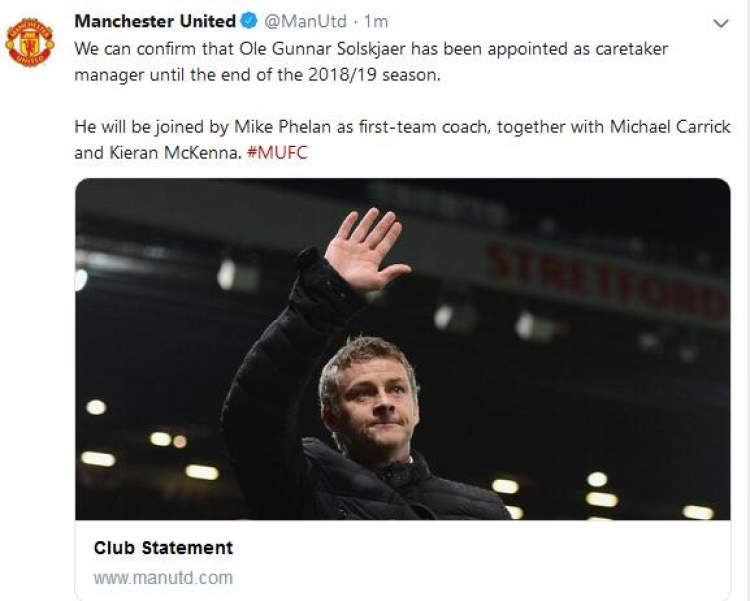Open the Manchester United display name
750x601 pixels.
[x=155, y=21]
